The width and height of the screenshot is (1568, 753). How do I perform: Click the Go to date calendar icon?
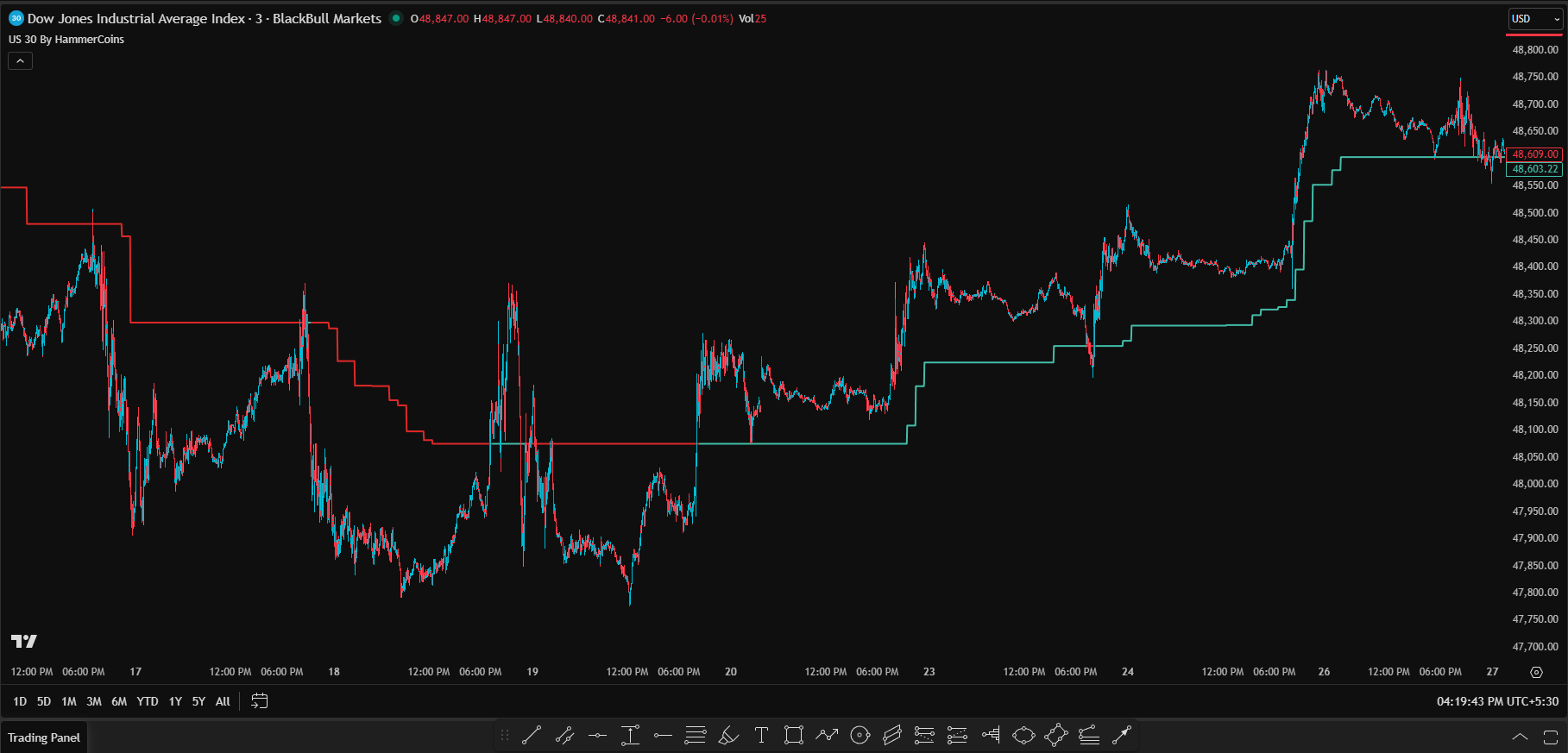[259, 701]
